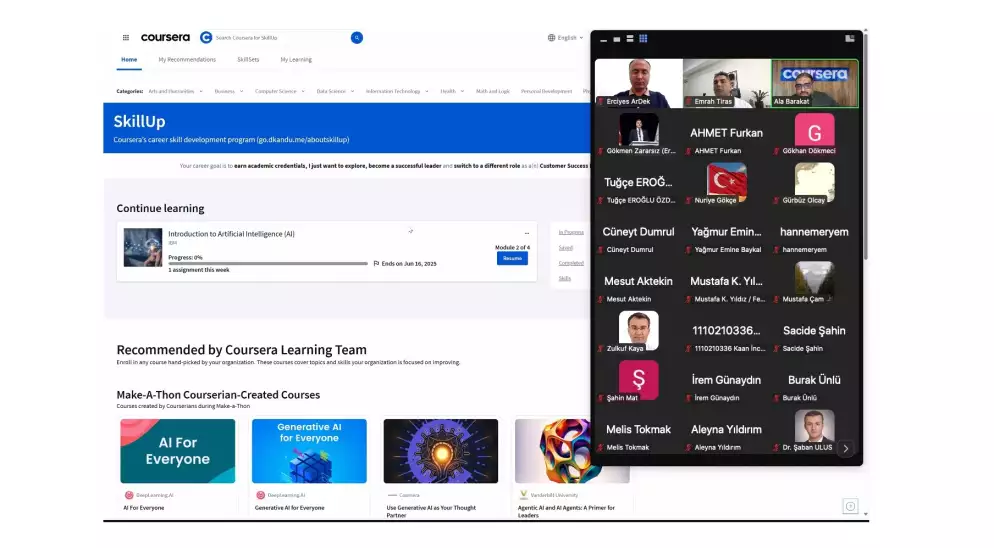Click Melis Tokmak participant tile

tap(638, 431)
